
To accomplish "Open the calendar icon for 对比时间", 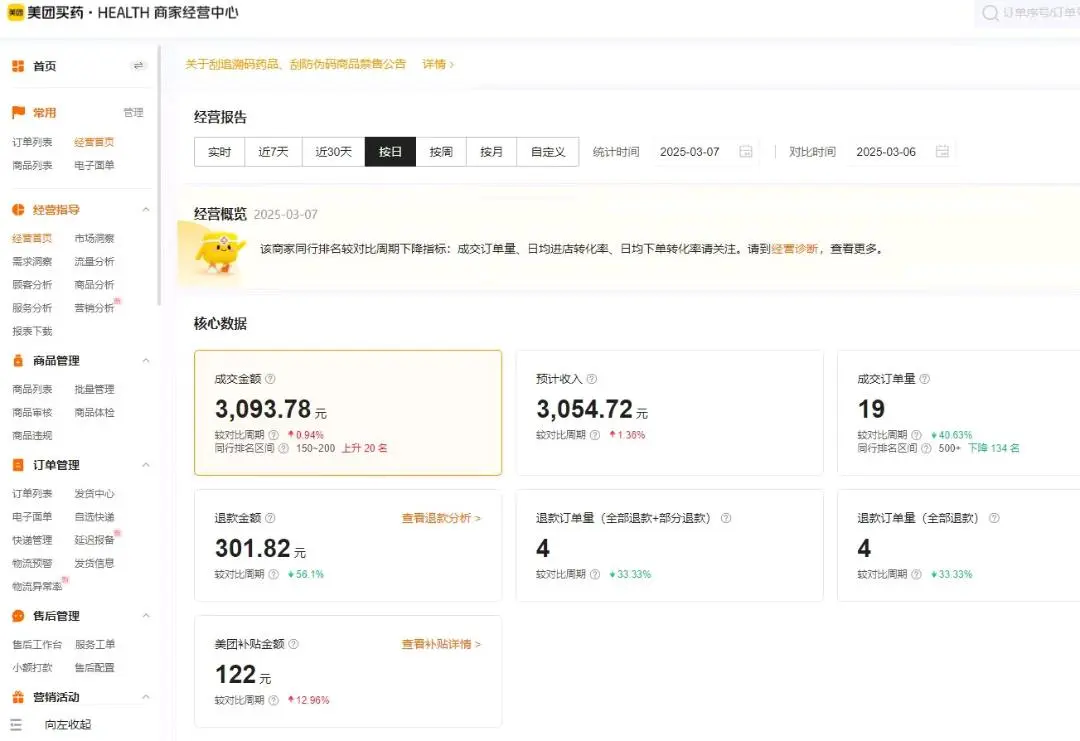I will click(x=942, y=152).
